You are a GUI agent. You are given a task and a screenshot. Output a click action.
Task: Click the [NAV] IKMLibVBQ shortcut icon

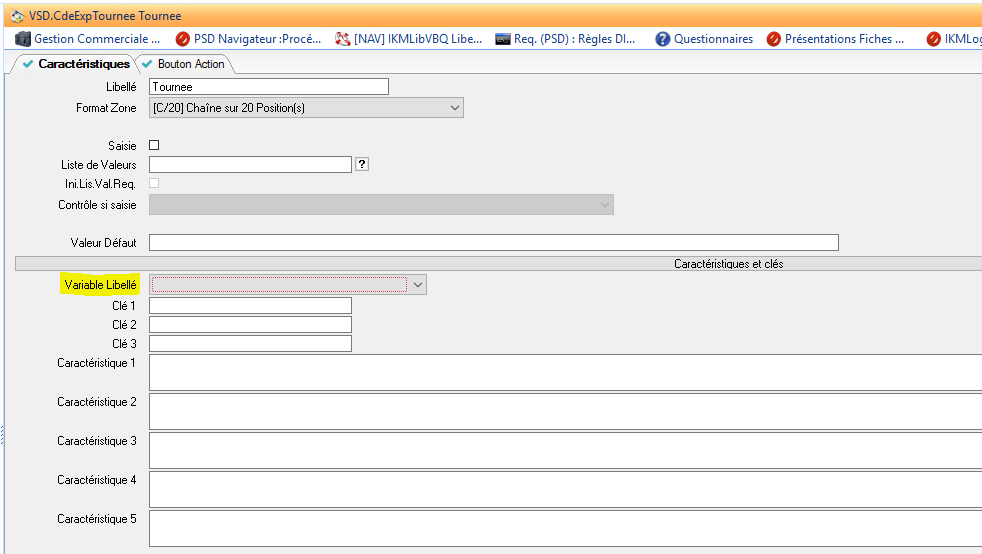pos(343,39)
